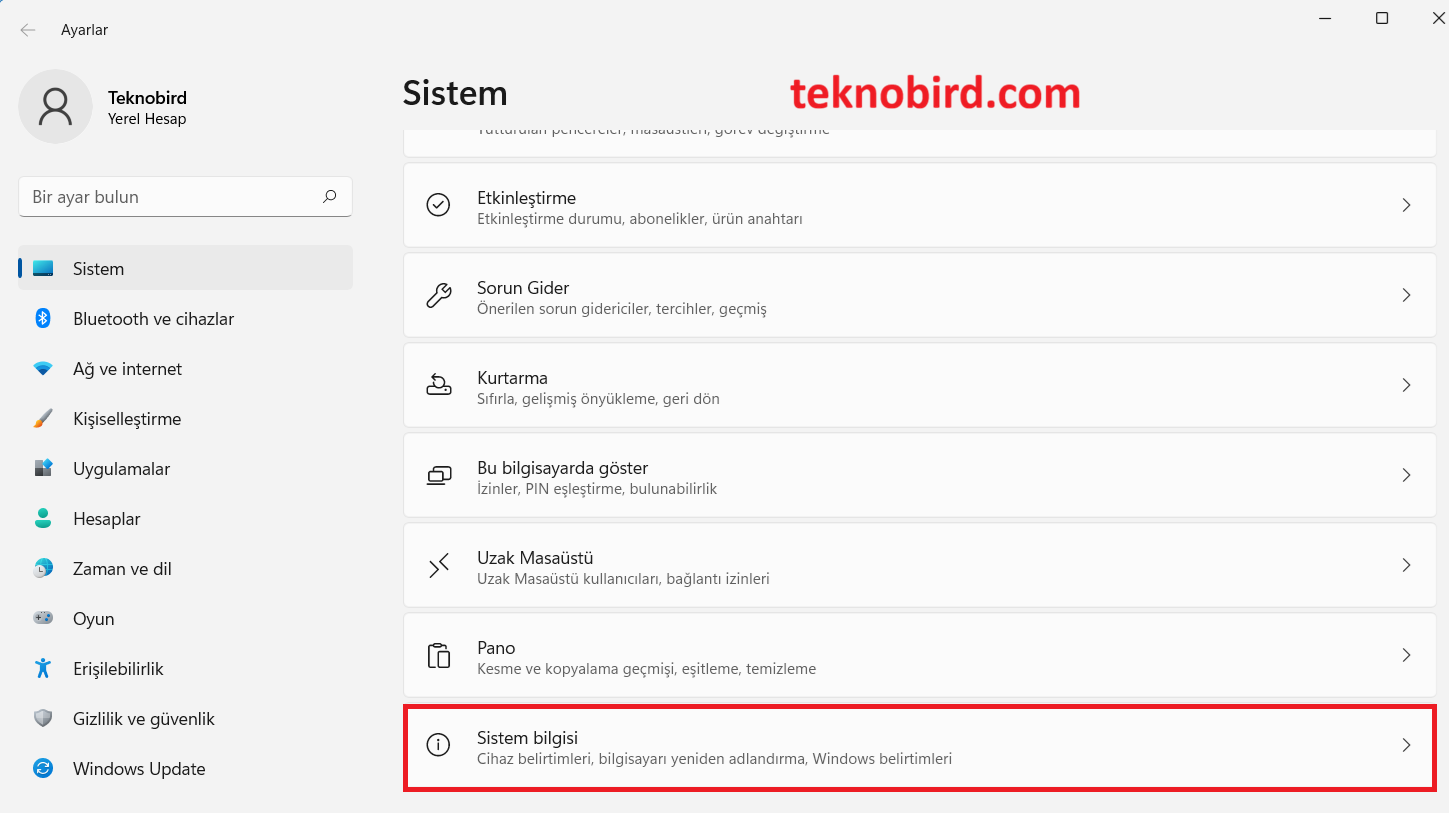Click the back arrow beside Ayarlar

pyautogui.click(x=28, y=30)
